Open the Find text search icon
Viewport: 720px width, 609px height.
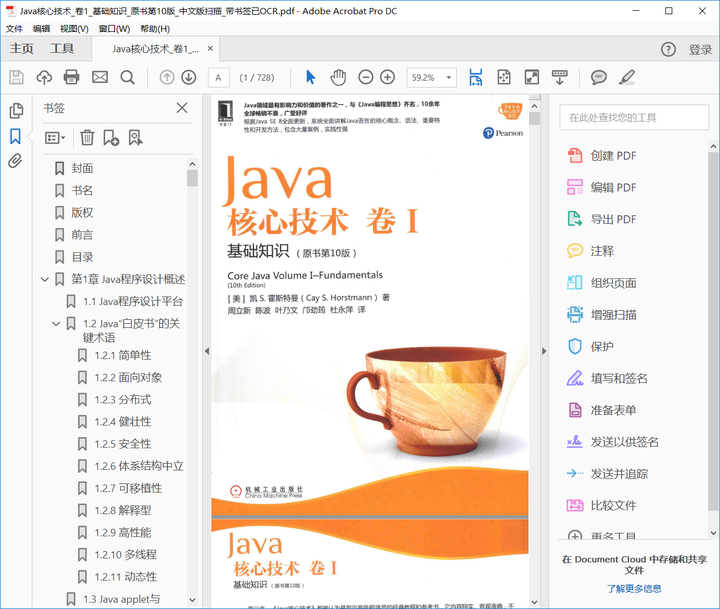tap(128, 77)
